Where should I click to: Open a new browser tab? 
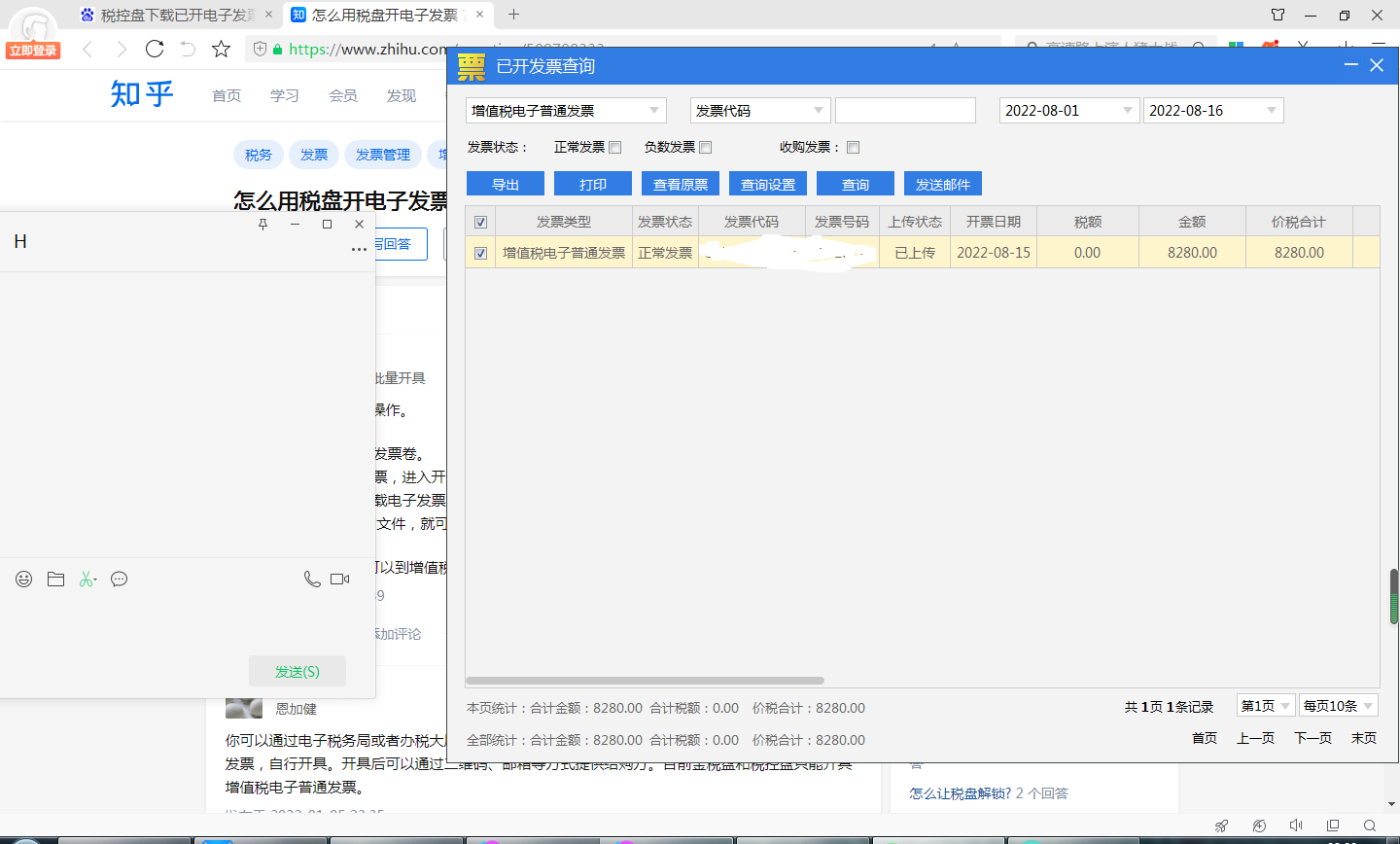(x=514, y=15)
